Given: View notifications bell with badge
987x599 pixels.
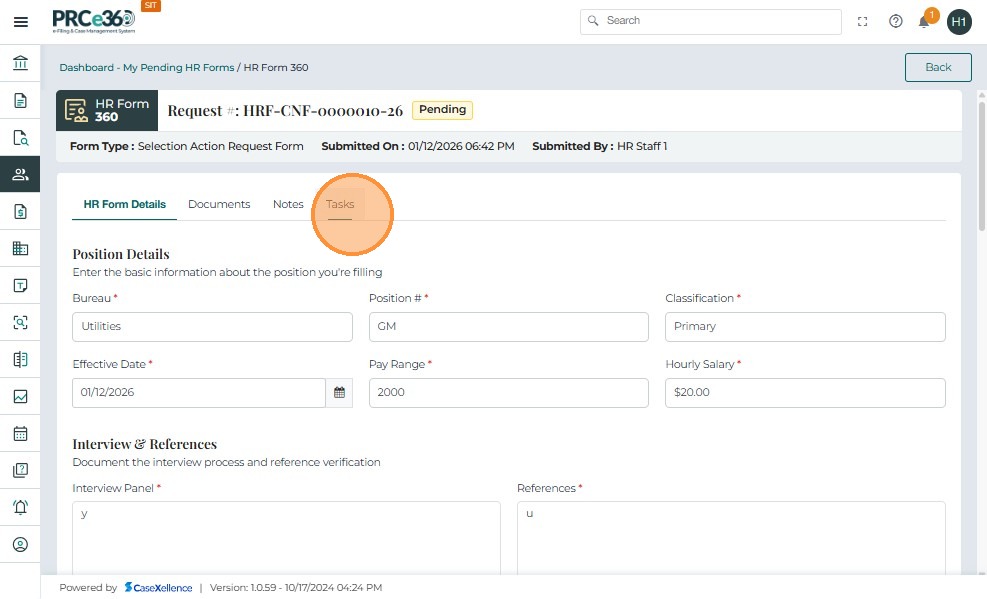Looking at the screenshot, I should click(x=925, y=21).
